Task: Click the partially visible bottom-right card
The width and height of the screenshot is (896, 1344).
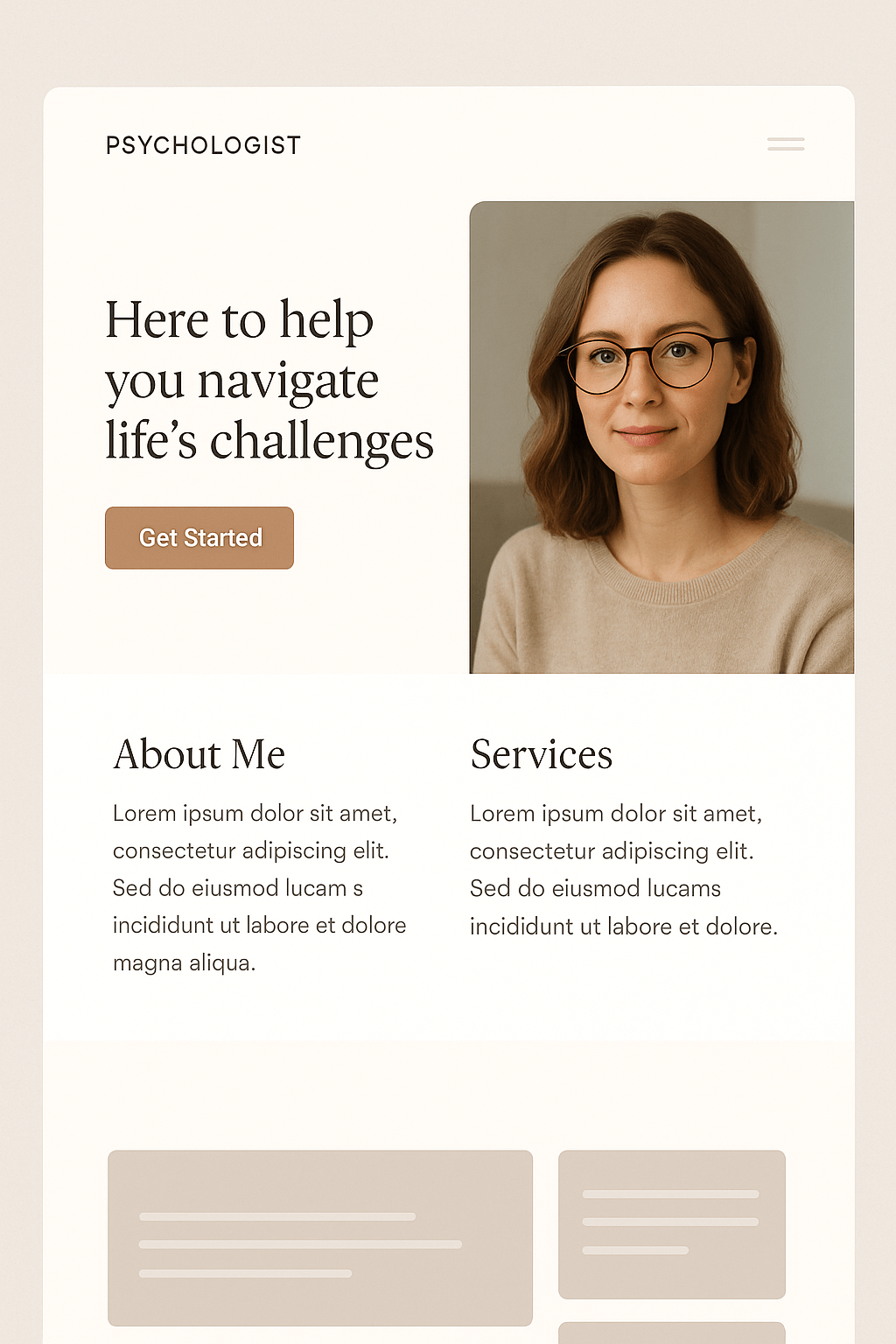Action: (x=672, y=1333)
